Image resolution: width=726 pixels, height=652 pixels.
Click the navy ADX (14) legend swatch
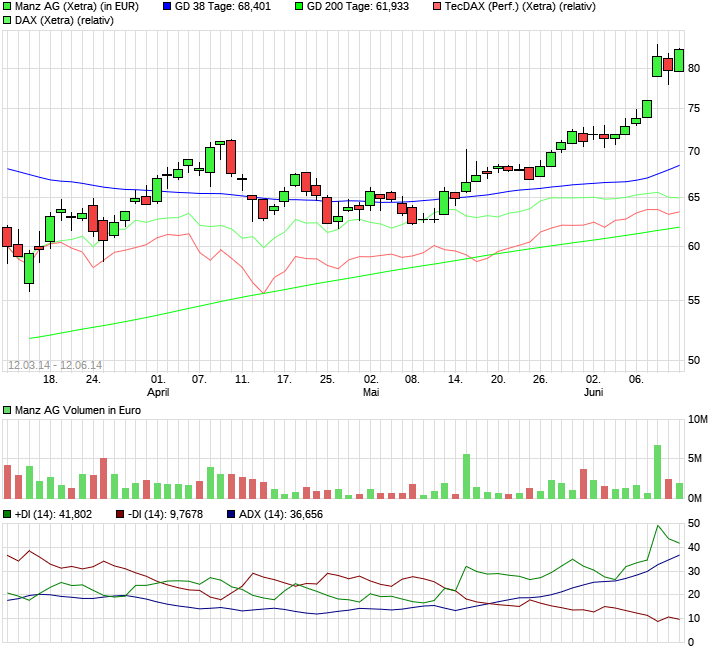(x=231, y=514)
